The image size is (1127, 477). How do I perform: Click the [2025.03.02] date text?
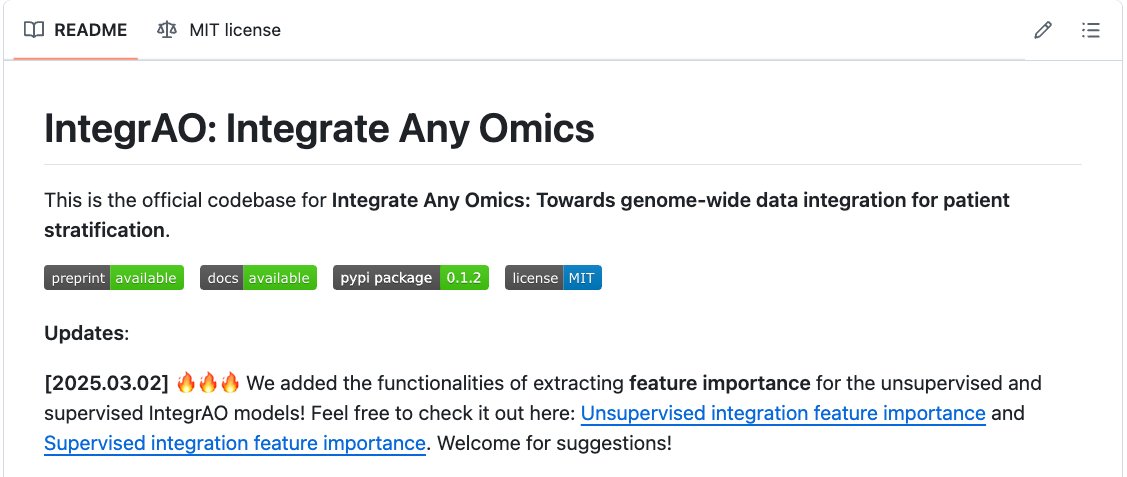click(x=106, y=383)
